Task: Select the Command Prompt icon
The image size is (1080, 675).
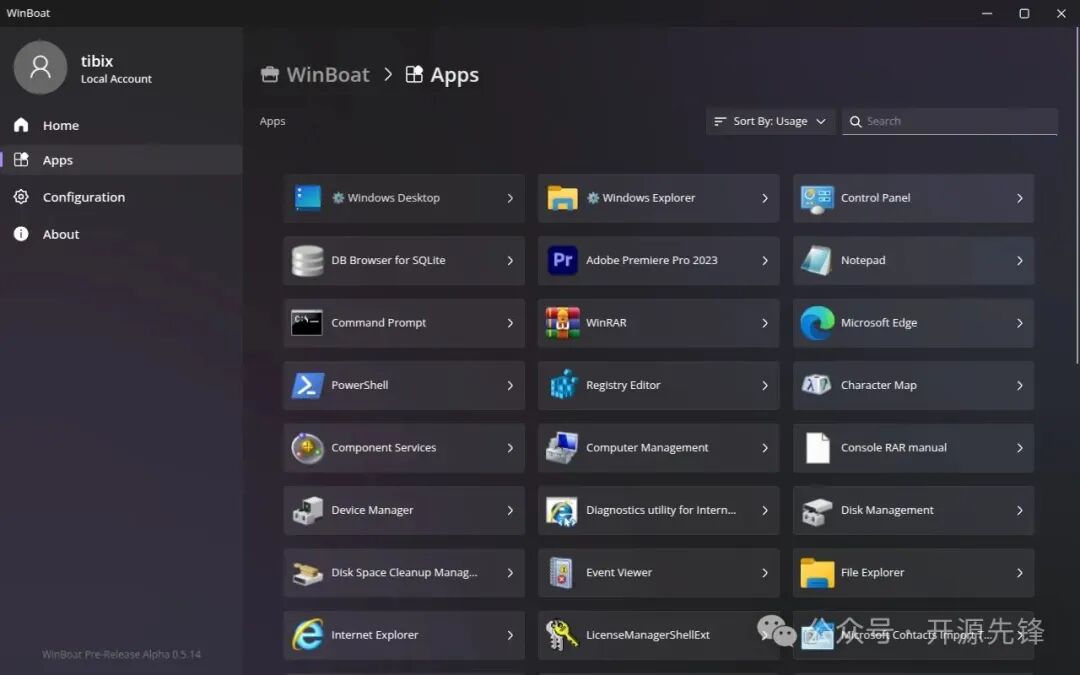Action: [307, 323]
